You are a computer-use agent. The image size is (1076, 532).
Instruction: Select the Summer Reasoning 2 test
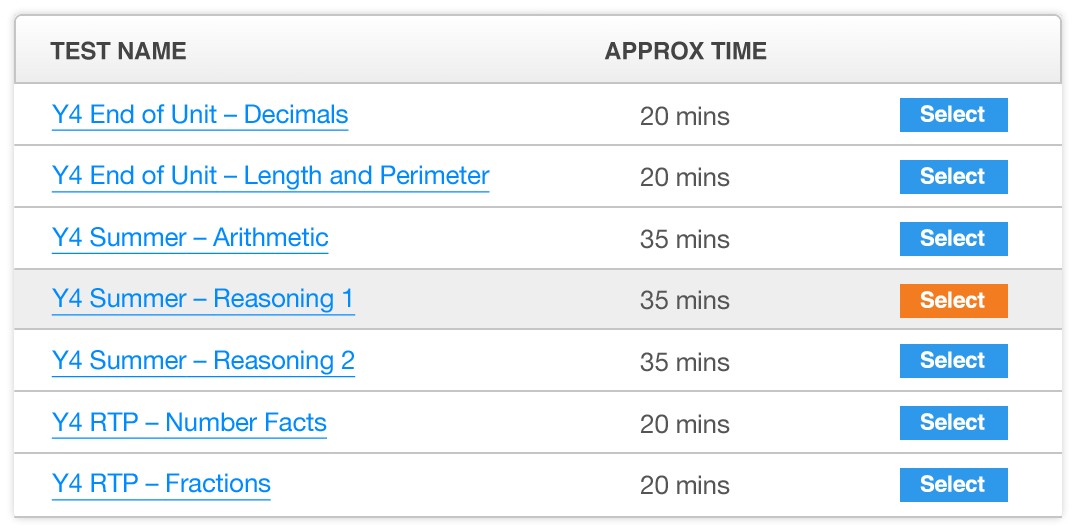953,361
